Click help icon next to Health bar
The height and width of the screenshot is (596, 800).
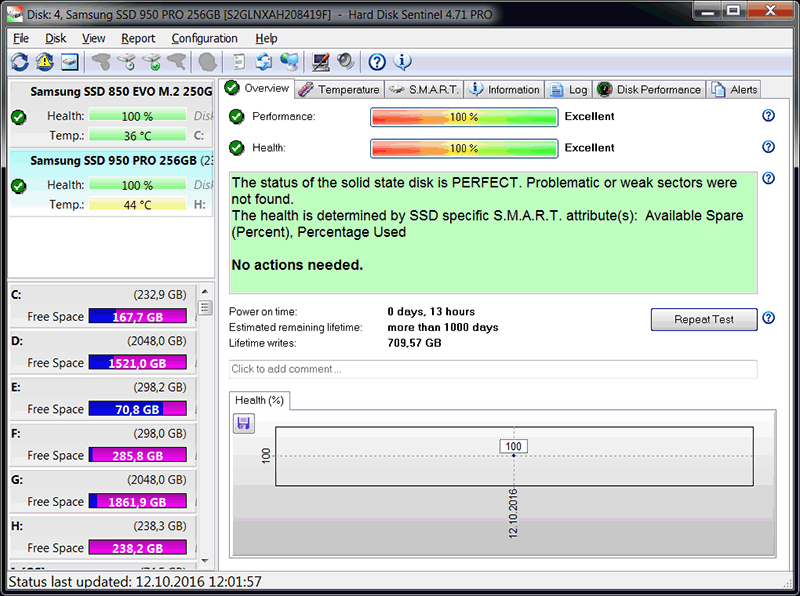[768, 147]
